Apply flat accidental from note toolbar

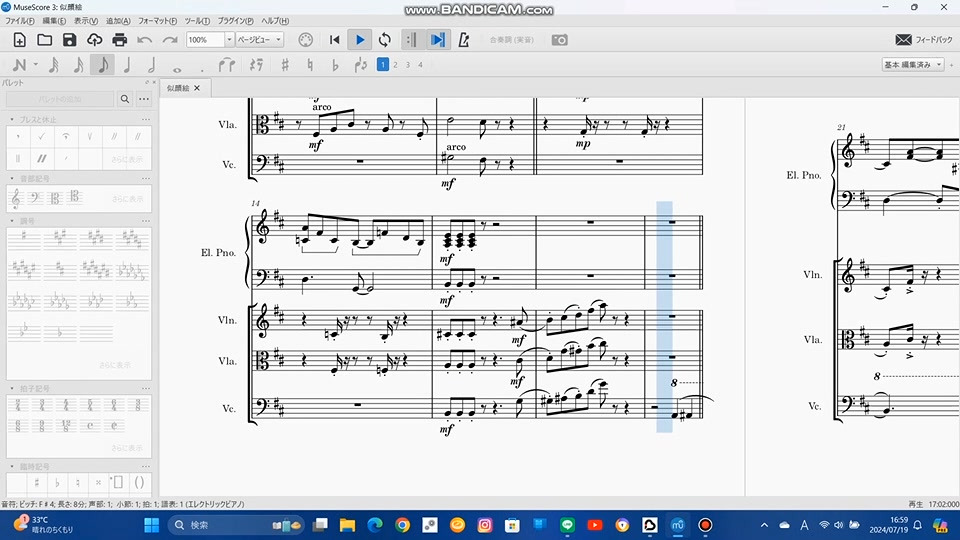coord(335,65)
